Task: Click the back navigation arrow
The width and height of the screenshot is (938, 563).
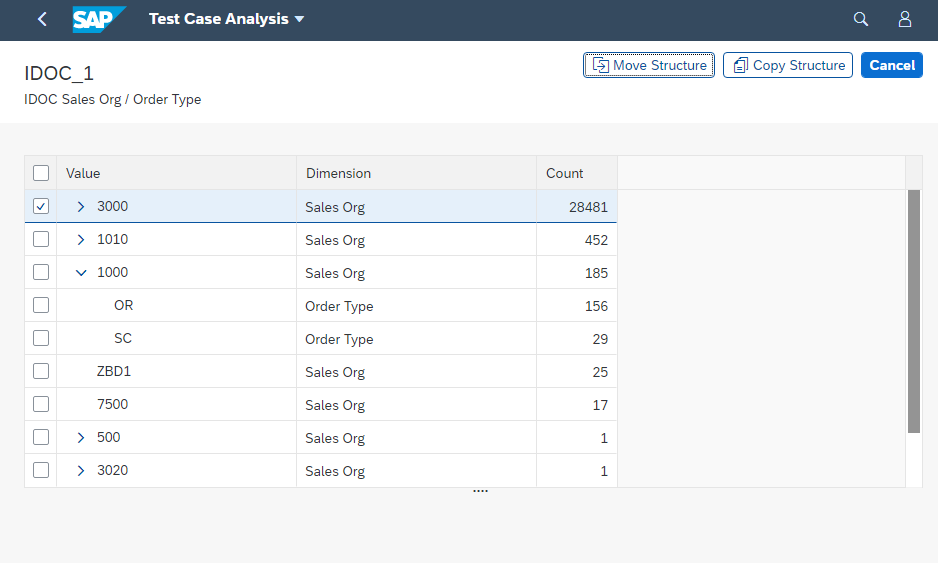Action: point(42,19)
